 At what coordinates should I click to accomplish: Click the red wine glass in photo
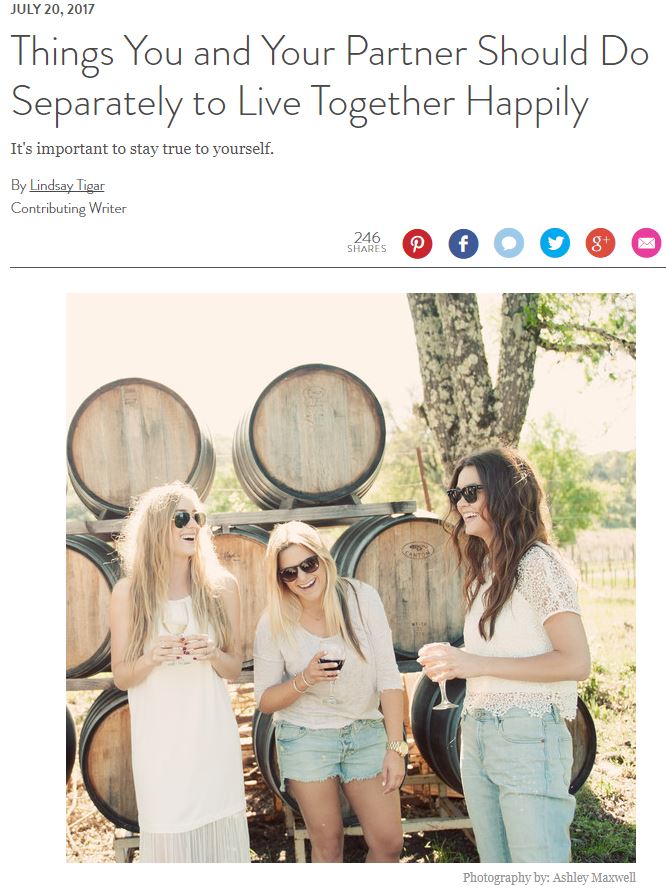[x=333, y=664]
